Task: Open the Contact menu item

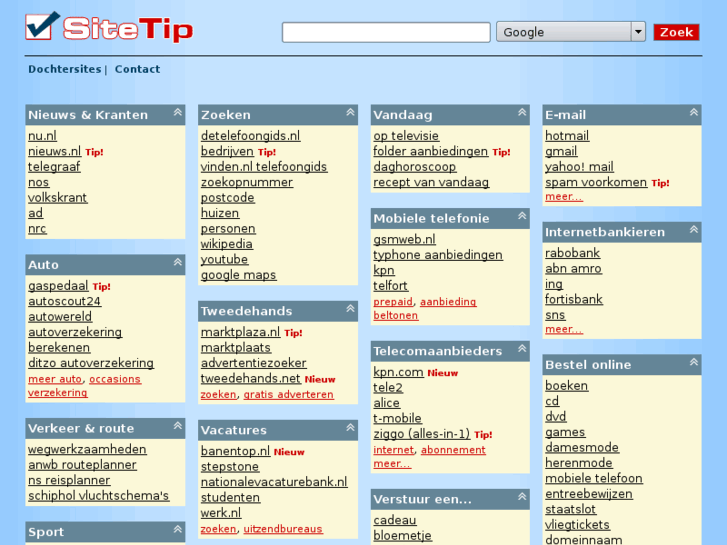Action: 137,69
